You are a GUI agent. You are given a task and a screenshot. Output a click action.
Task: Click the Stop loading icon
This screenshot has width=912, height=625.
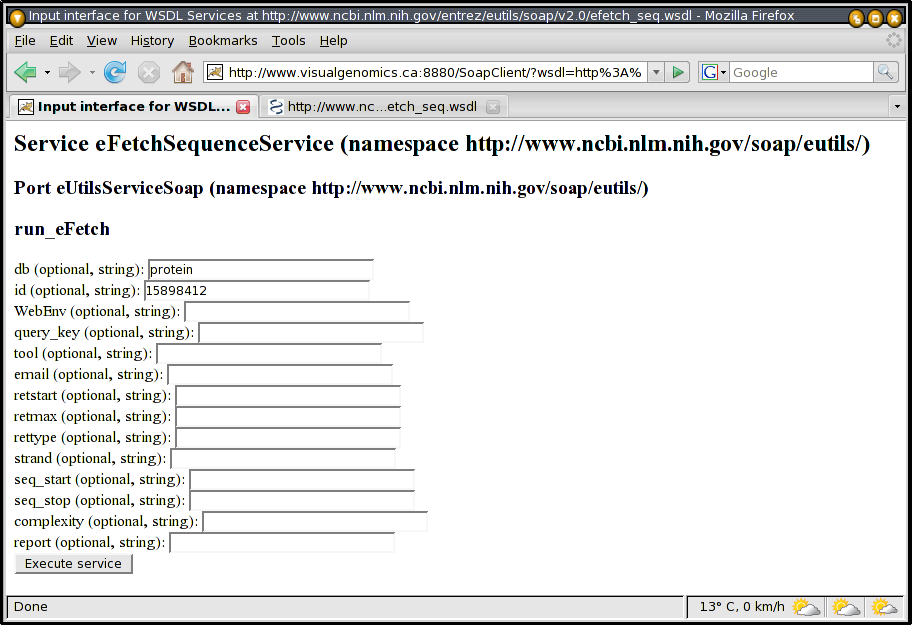[x=149, y=72]
